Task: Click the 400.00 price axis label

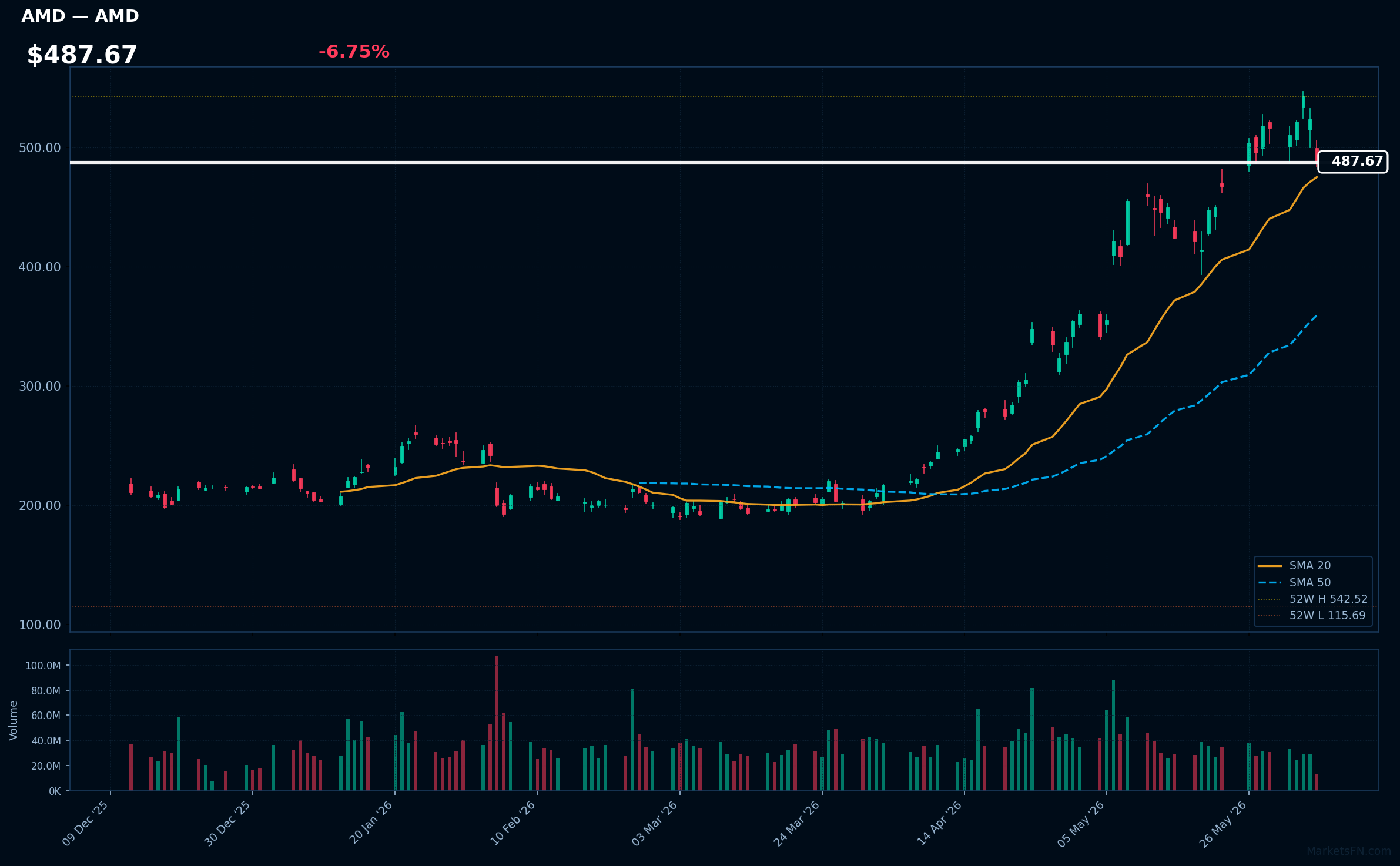Action: point(40,267)
